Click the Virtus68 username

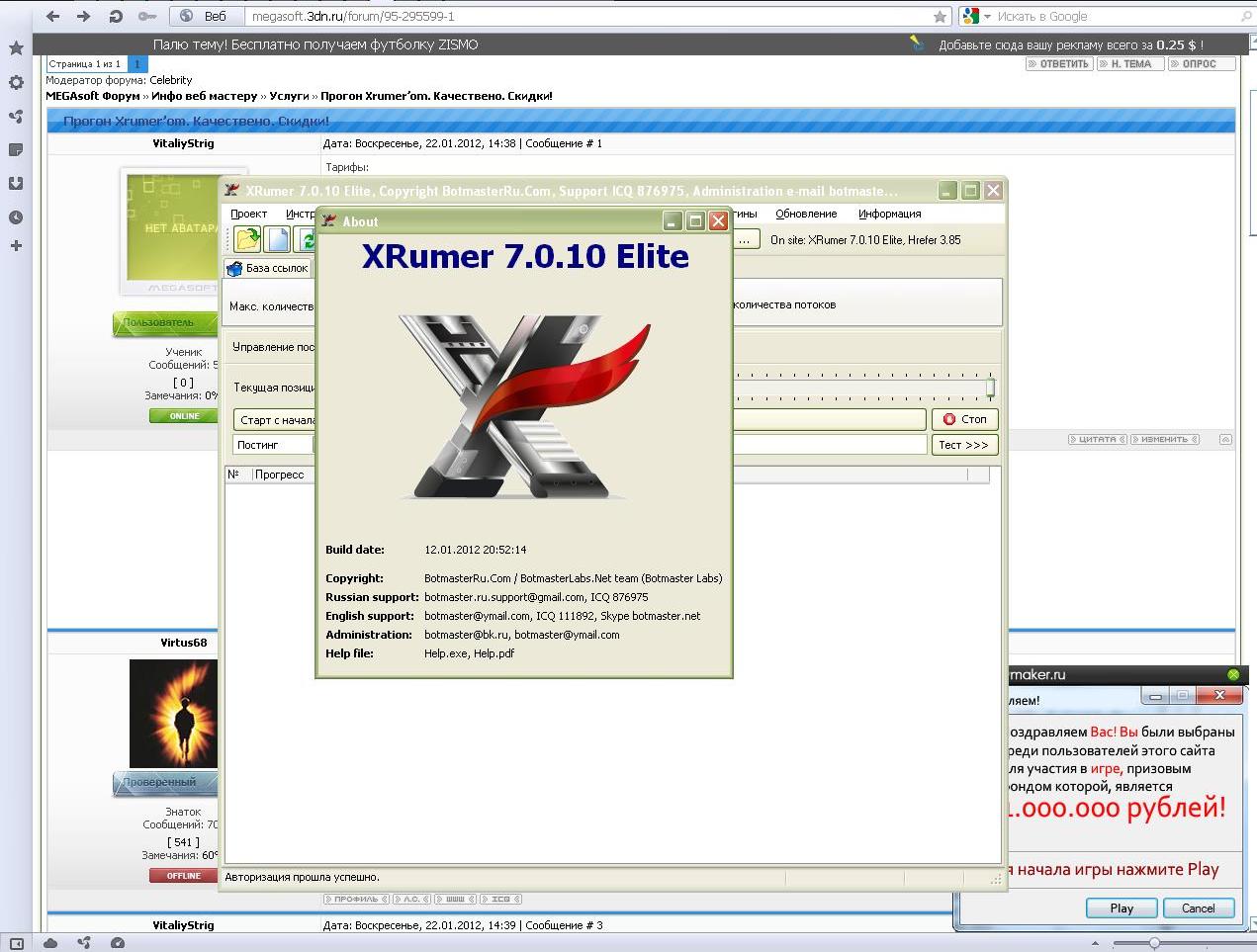click(x=184, y=643)
